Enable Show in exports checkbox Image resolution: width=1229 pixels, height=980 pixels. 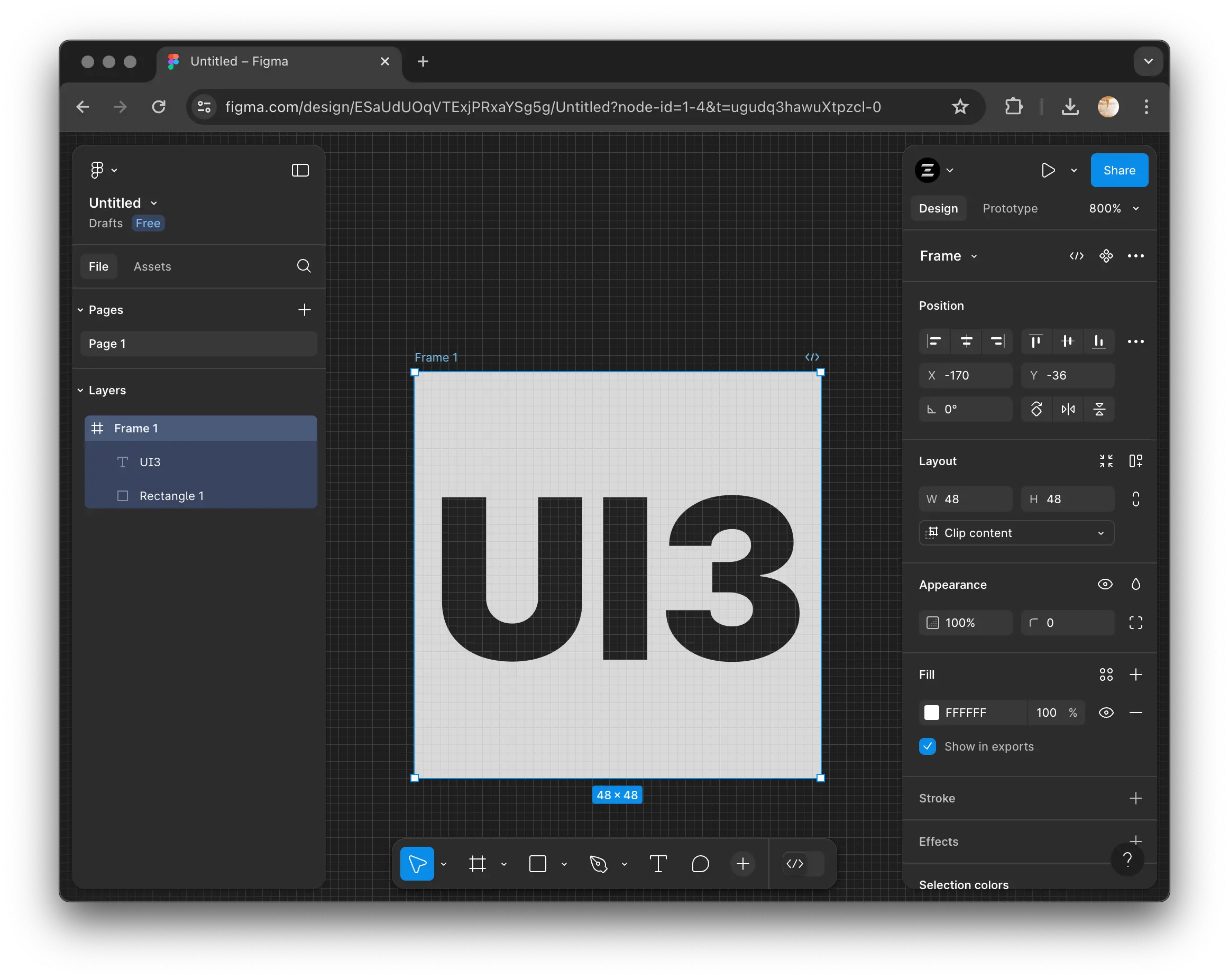(928, 745)
